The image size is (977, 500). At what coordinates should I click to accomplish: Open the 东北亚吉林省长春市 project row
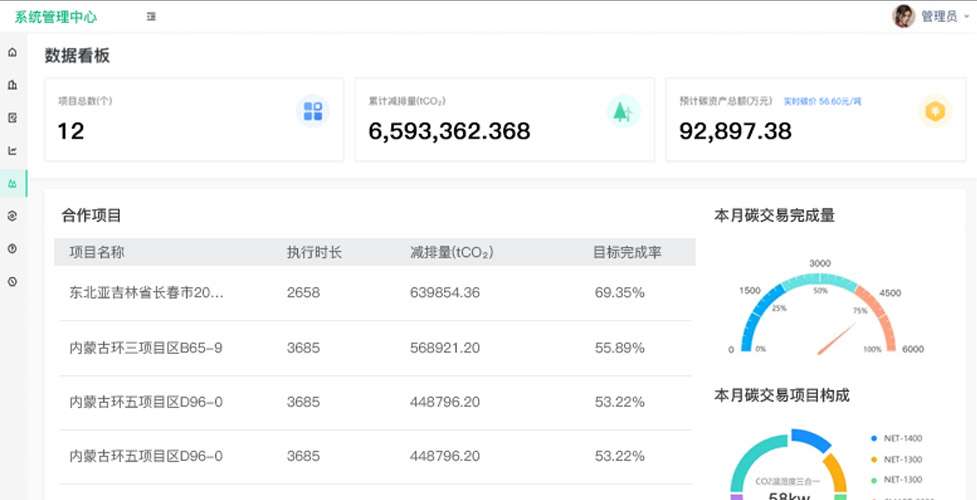[146, 293]
